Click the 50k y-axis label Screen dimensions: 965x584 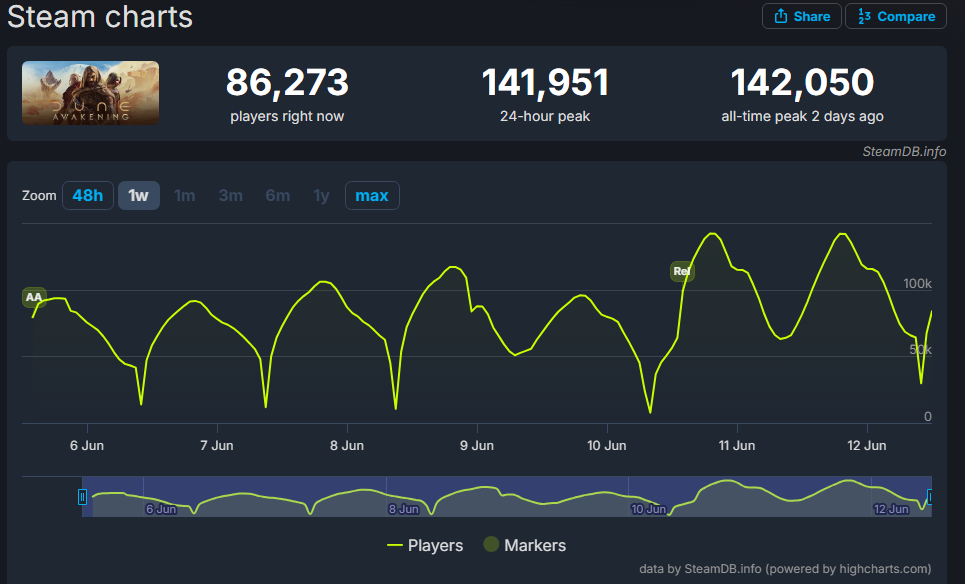click(x=921, y=350)
